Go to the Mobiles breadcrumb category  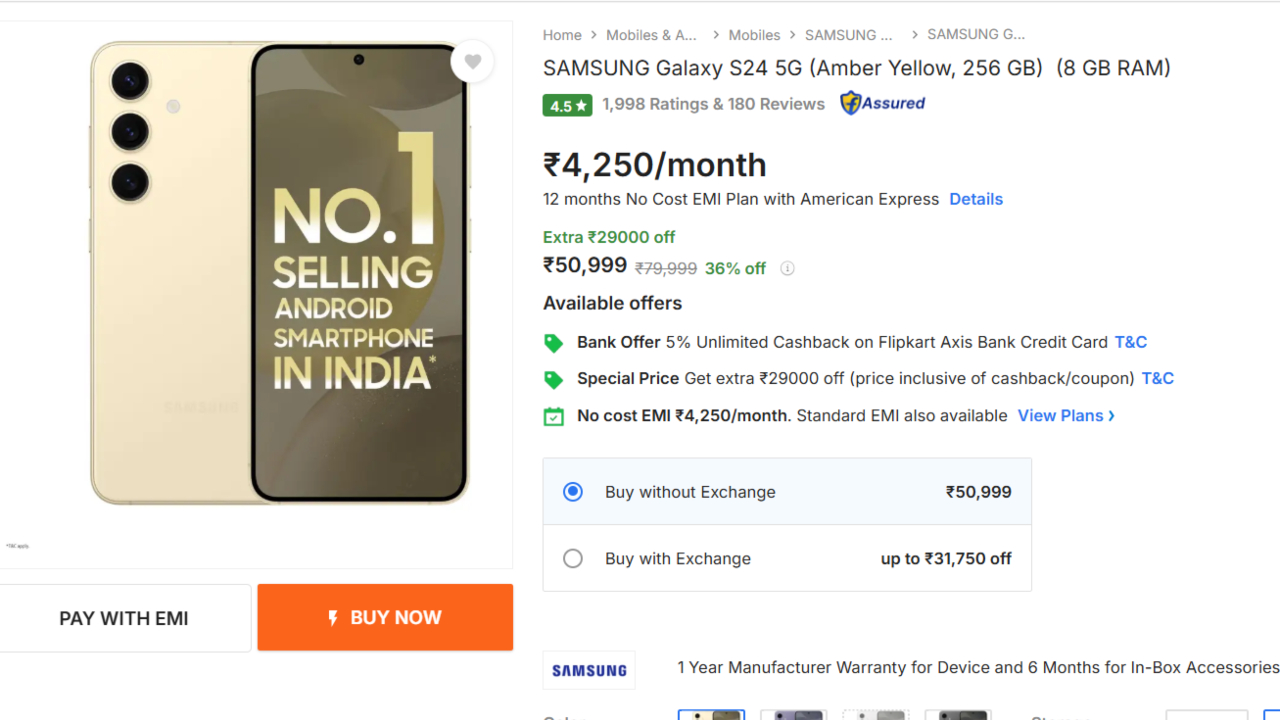coord(754,35)
